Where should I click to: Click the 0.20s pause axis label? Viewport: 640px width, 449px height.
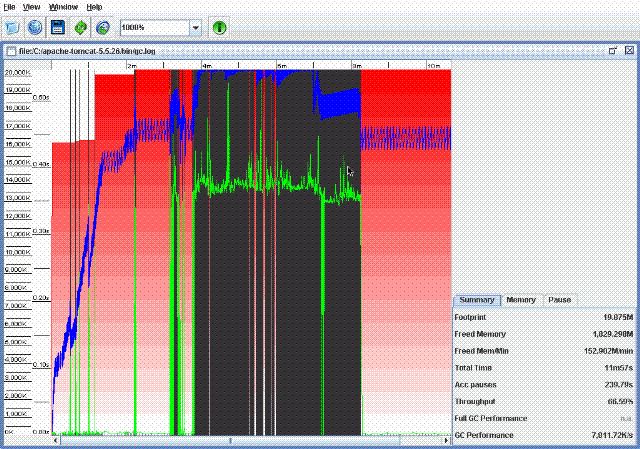[x=41, y=298]
